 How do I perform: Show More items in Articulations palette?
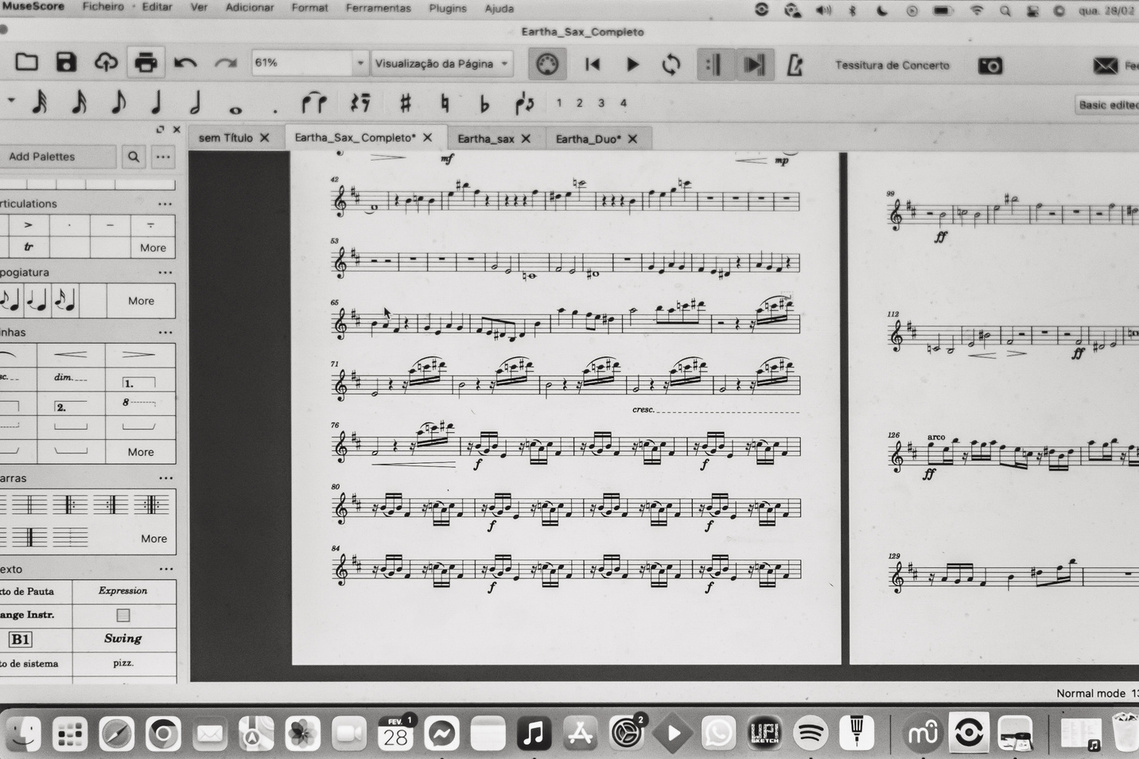153,248
